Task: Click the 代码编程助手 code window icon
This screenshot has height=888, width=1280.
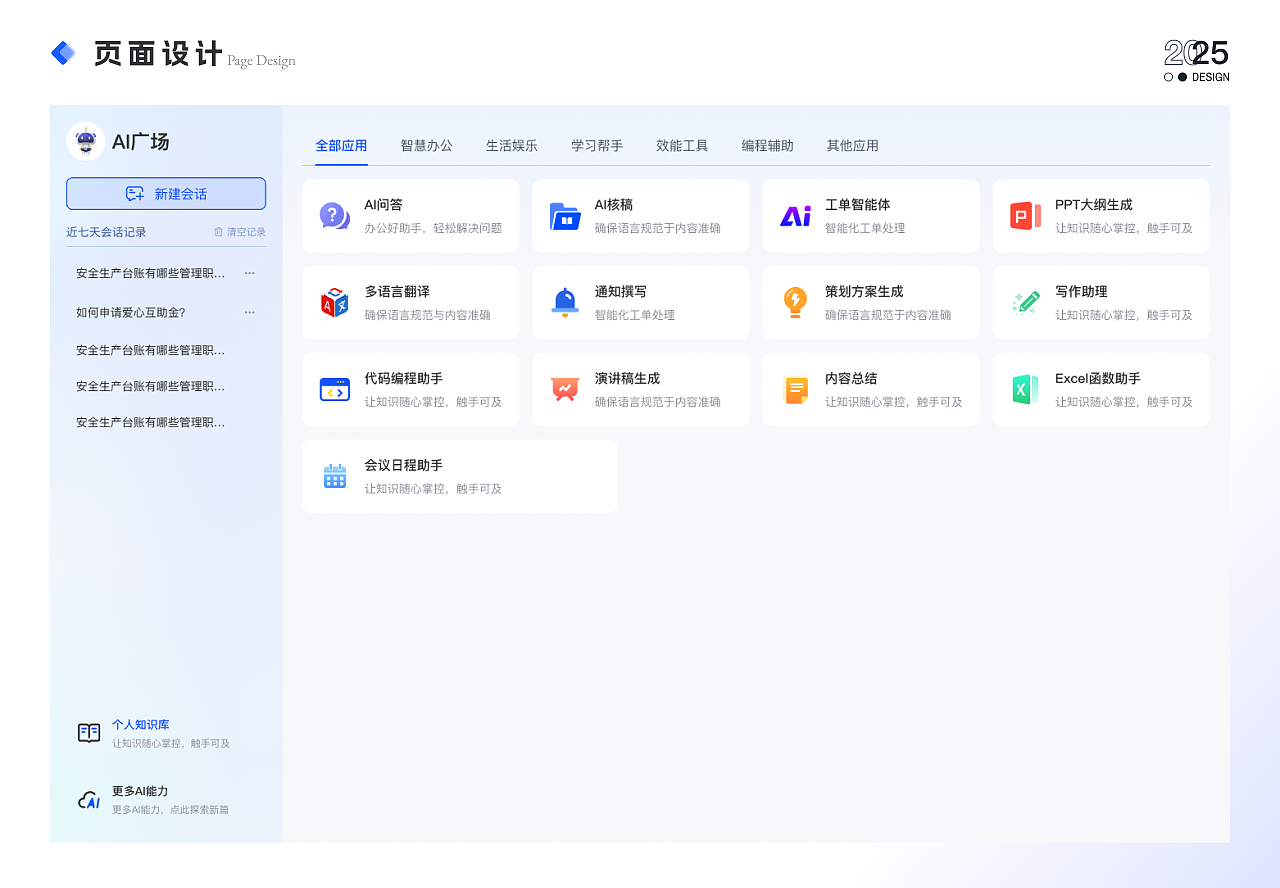Action: point(334,390)
